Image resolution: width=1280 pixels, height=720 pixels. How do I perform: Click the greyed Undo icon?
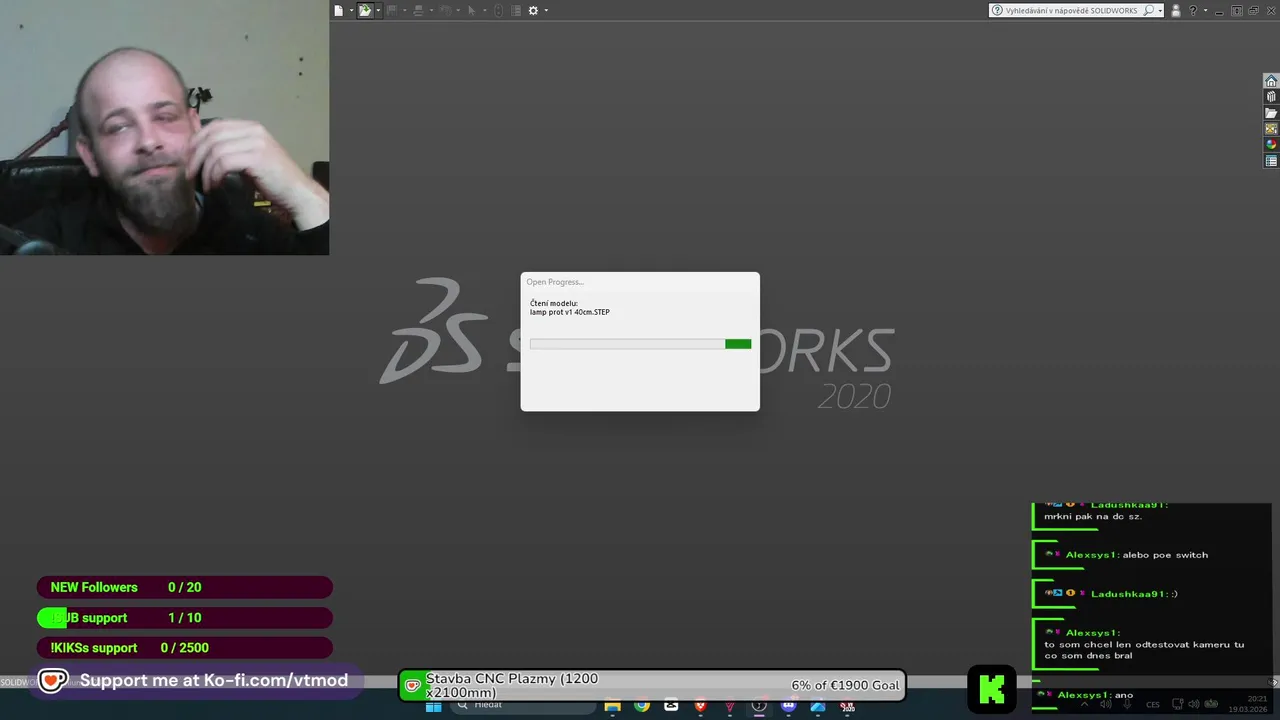(x=445, y=10)
